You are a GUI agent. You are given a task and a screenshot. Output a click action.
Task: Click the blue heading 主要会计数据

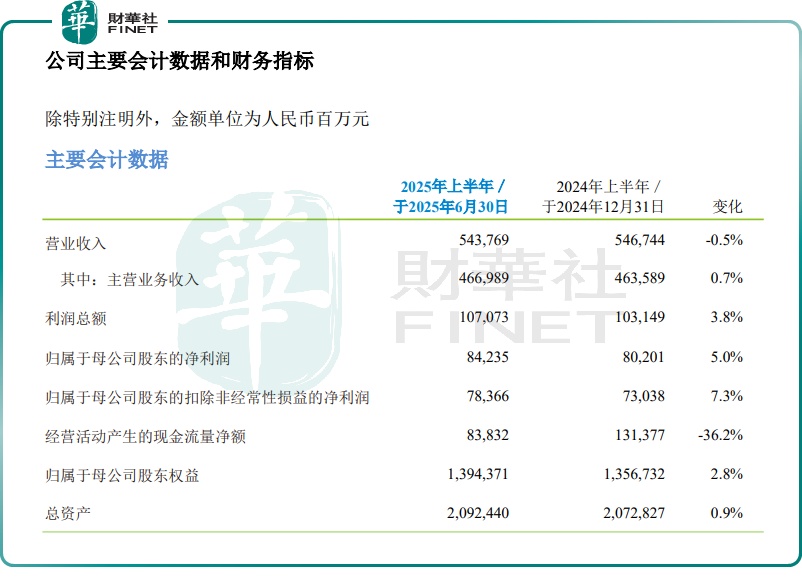point(107,160)
